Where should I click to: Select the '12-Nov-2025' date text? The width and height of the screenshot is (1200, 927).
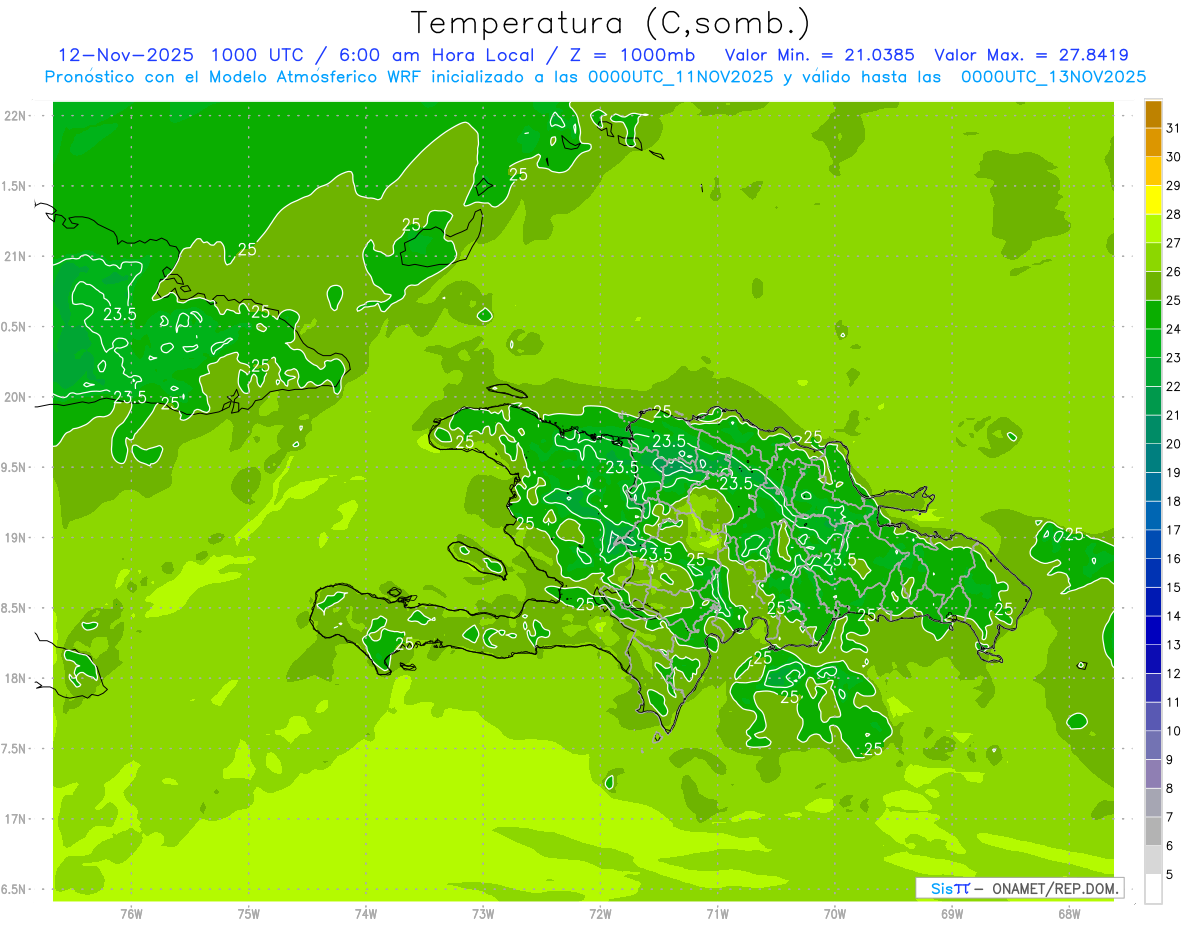tap(125, 55)
